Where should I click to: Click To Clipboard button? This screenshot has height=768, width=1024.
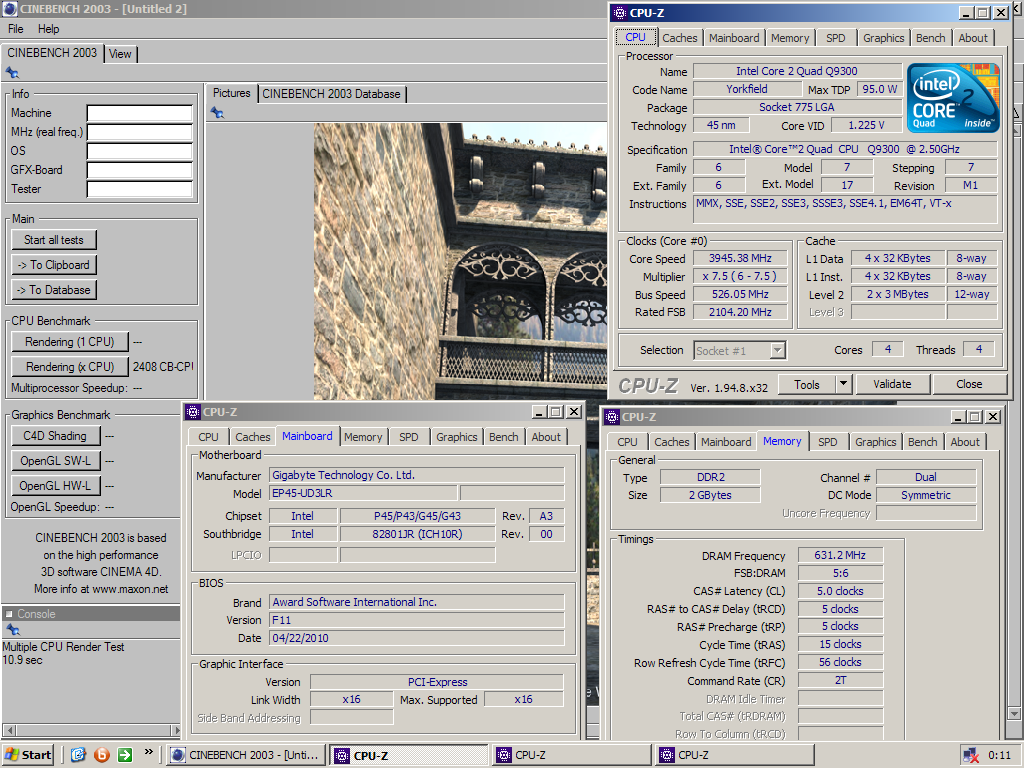click(54, 264)
